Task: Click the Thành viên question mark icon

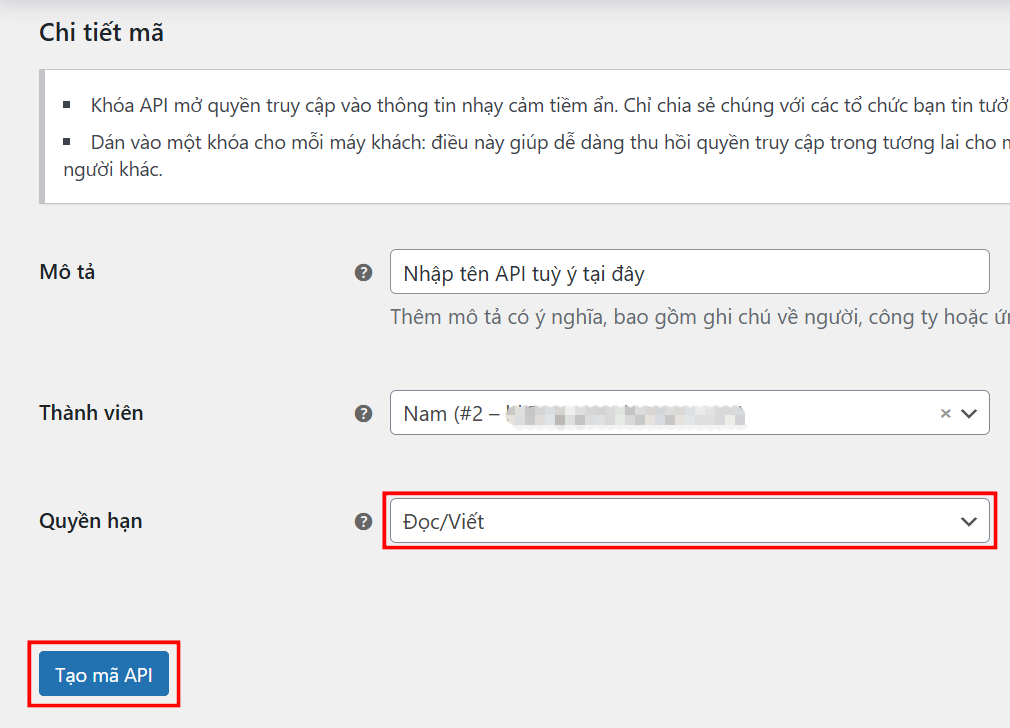Action: click(364, 412)
